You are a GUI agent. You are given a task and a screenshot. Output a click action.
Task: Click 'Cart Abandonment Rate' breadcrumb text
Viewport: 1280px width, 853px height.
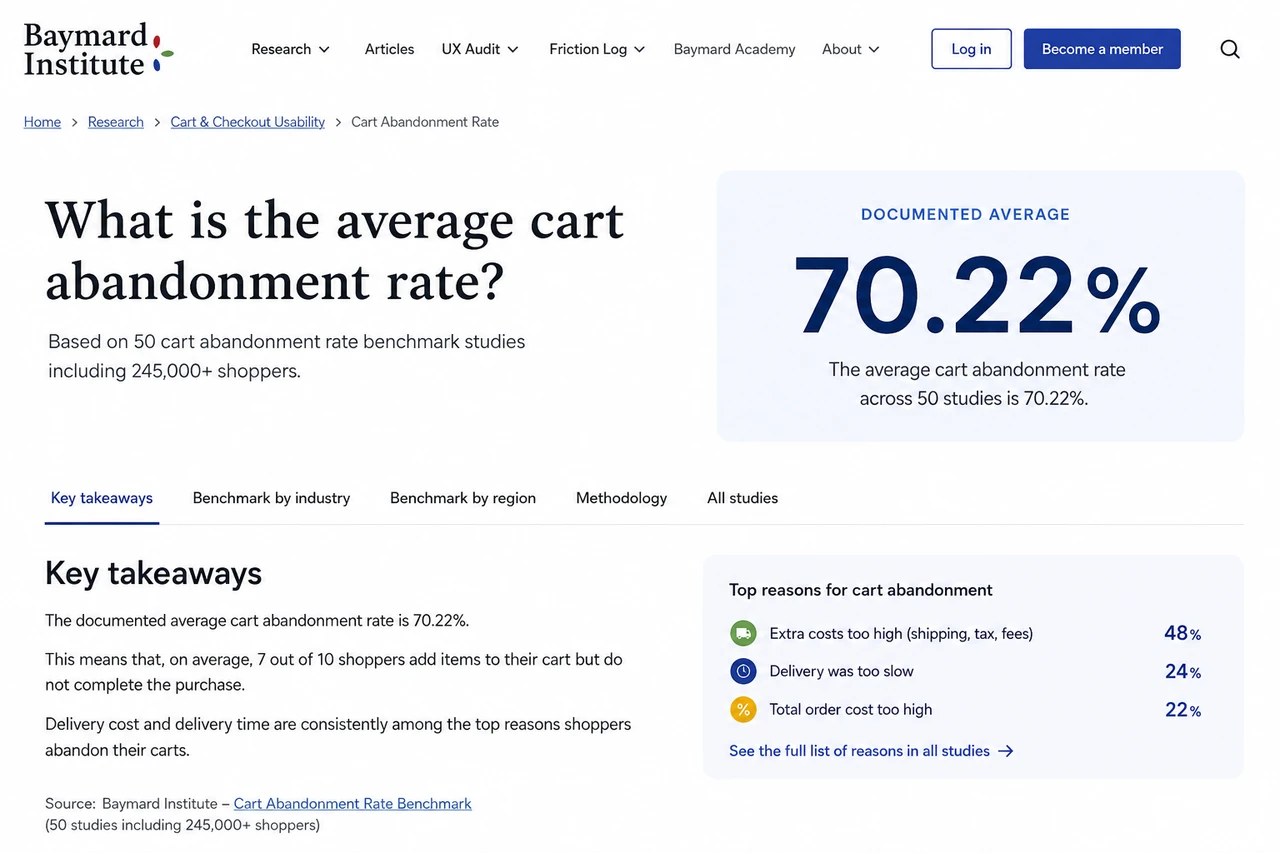425,122
